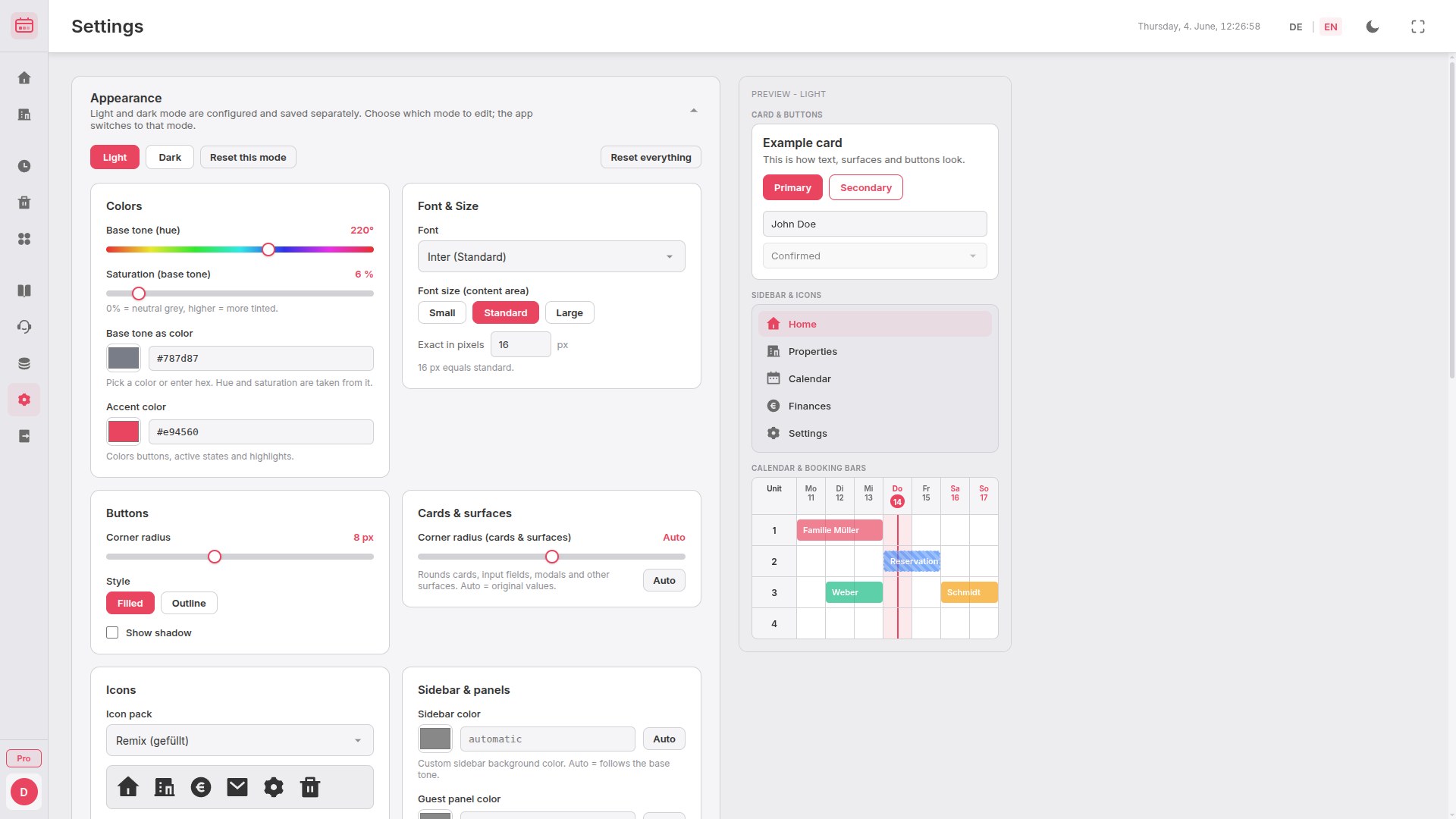This screenshot has width=1456, height=819.
Task: Switch to the Light mode tab
Action: pyautogui.click(x=115, y=157)
